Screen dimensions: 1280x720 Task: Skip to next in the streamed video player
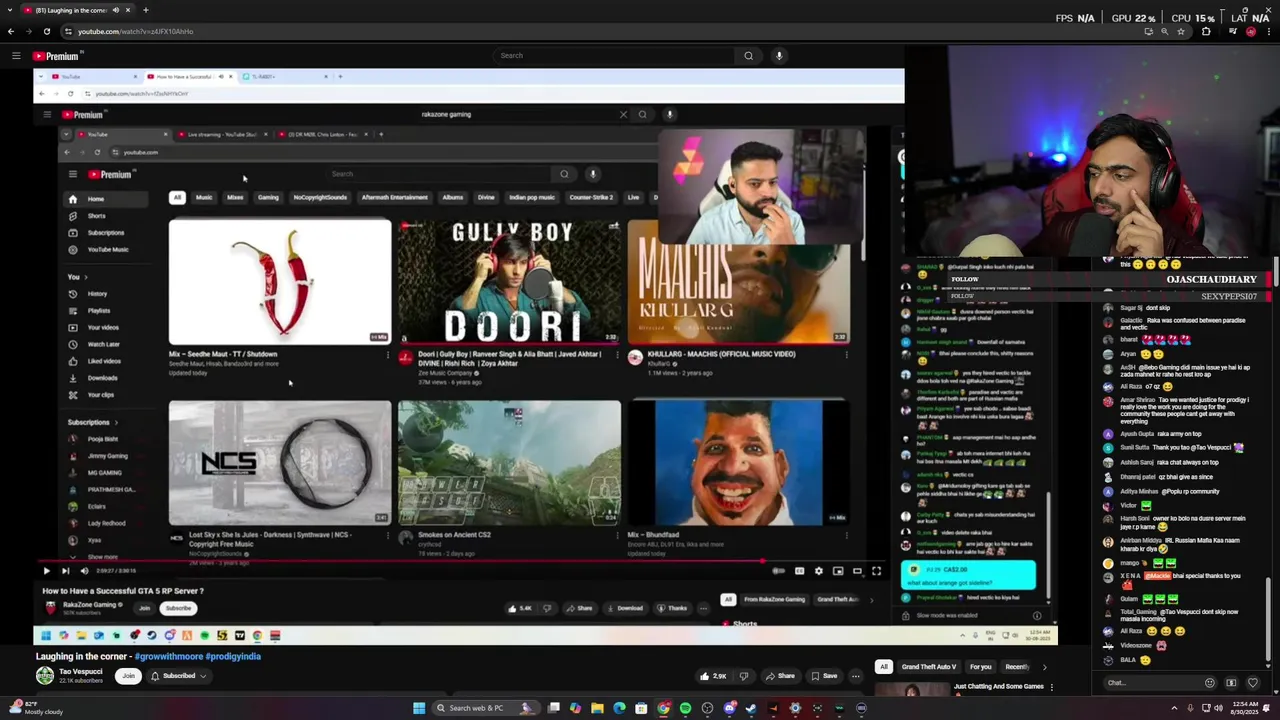pos(66,571)
